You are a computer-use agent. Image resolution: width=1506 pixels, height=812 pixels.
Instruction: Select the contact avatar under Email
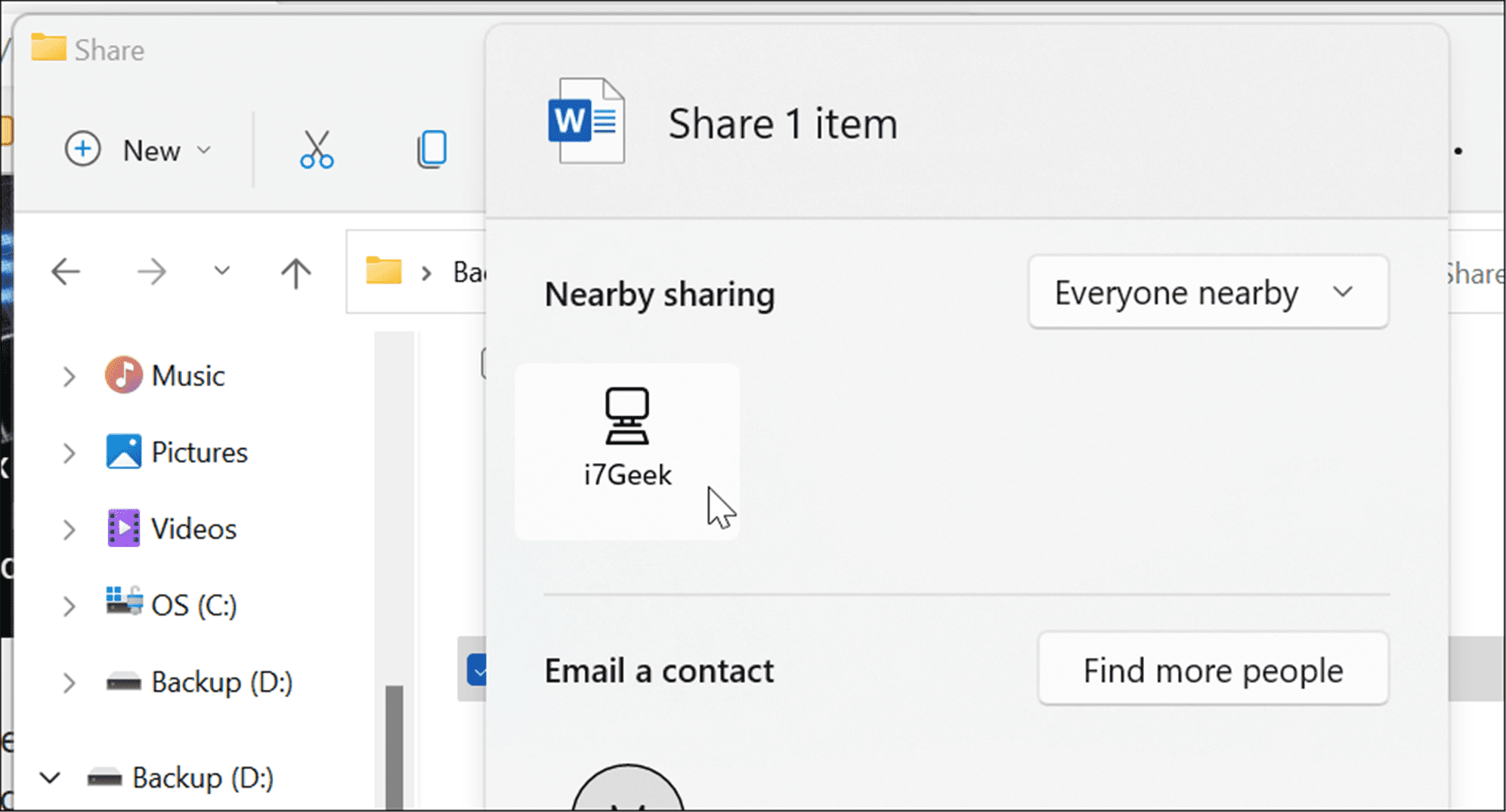627,792
